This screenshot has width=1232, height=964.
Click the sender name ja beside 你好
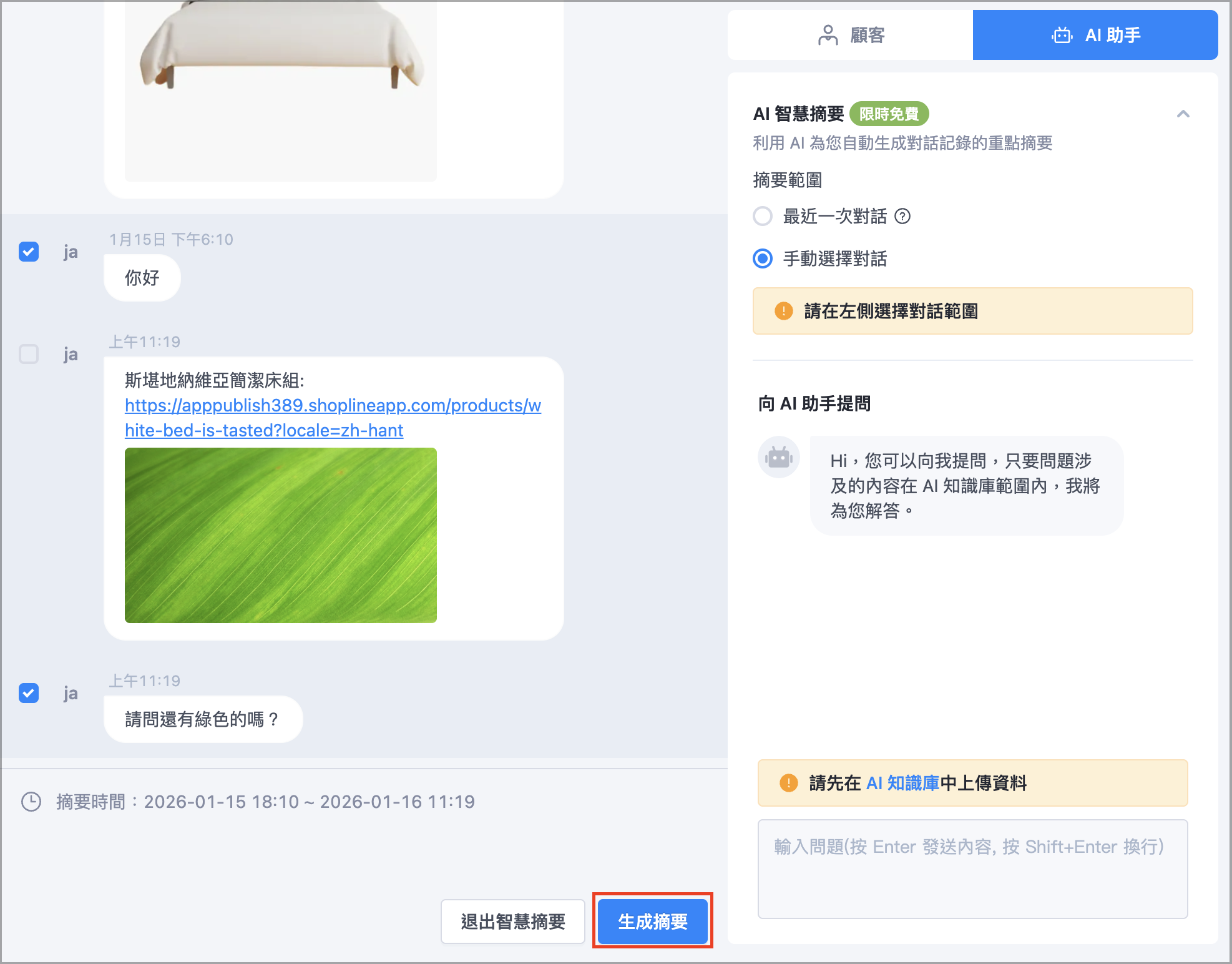[x=71, y=252]
